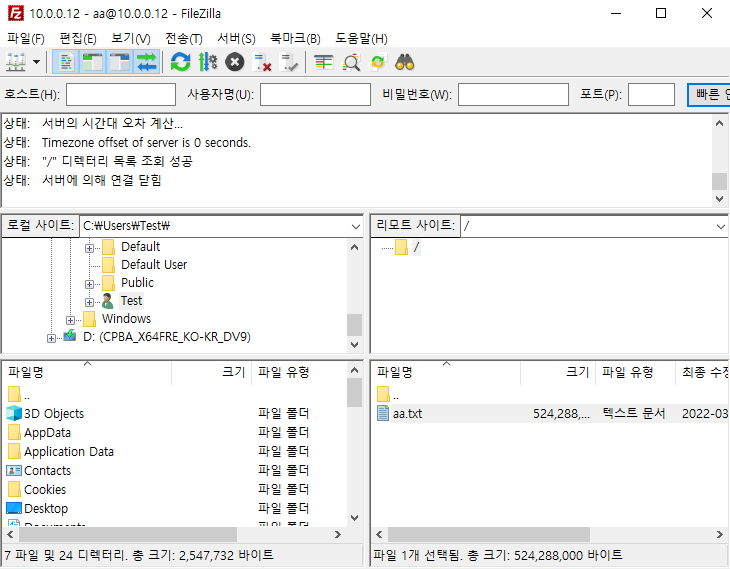Select Desktop folder in local list
The width and height of the screenshot is (730, 569).
[46, 508]
